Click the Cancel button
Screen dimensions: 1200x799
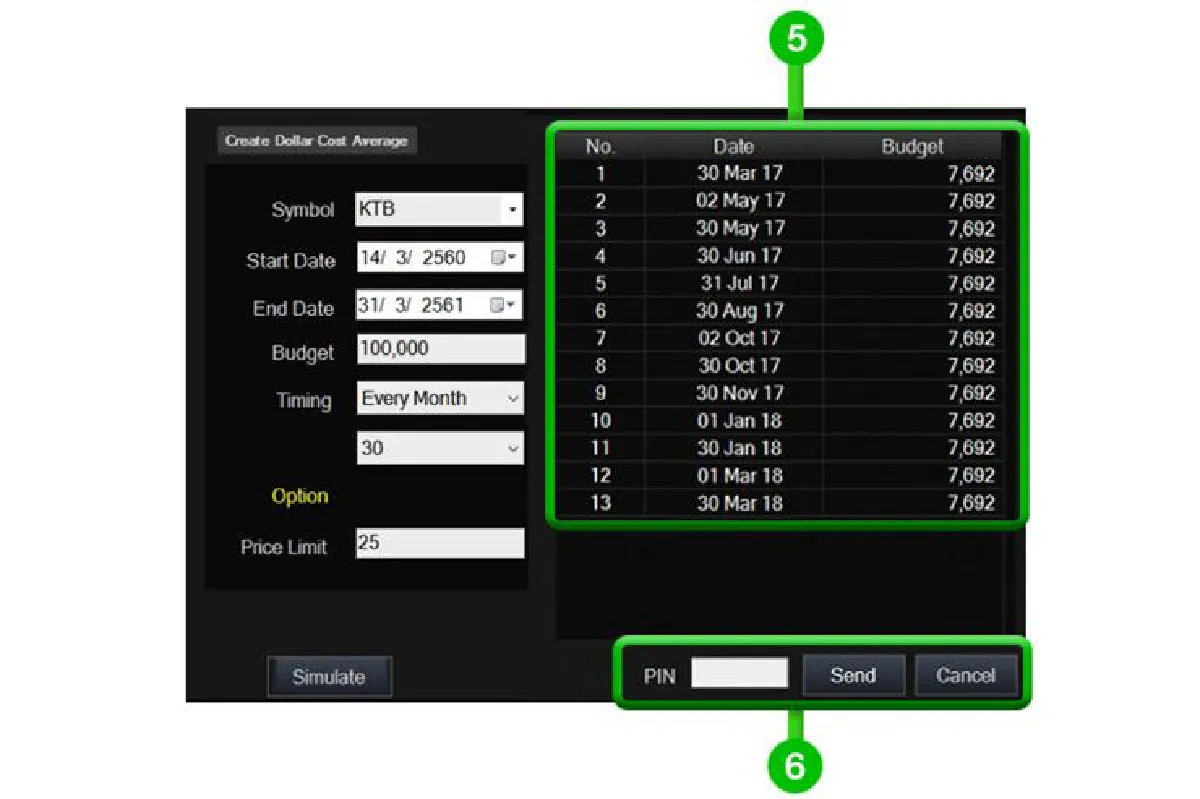point(966,675)
